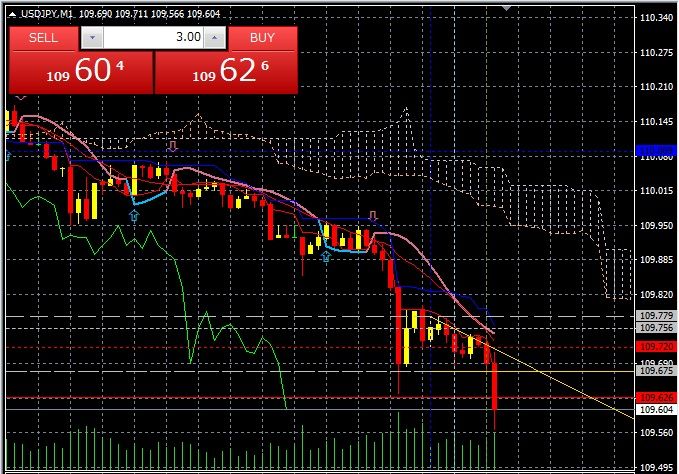Click the current price 109.604 label
679x474 pixels.
656,410
